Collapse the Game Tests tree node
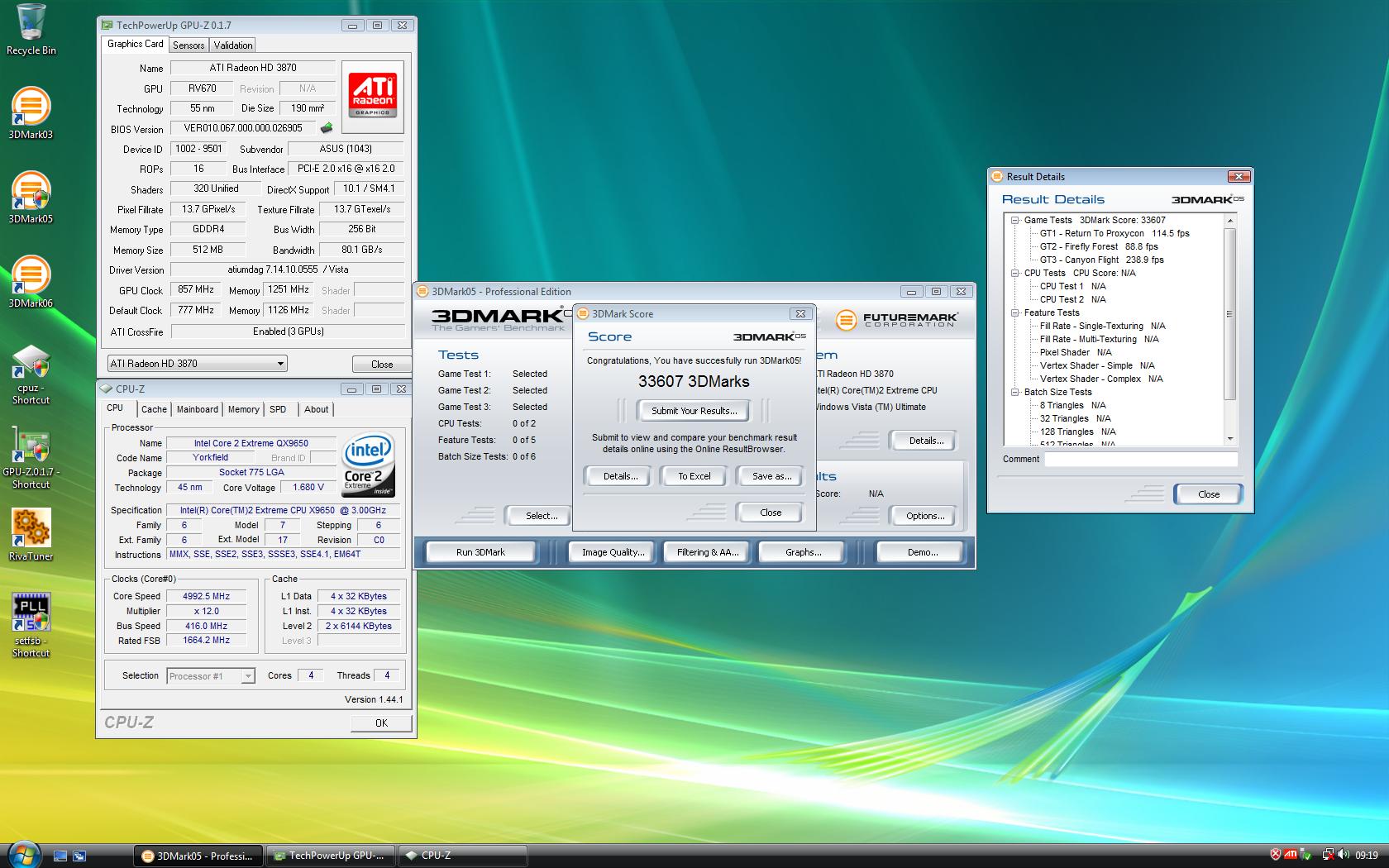The image size is (1389, 868). pos(1015,220)
